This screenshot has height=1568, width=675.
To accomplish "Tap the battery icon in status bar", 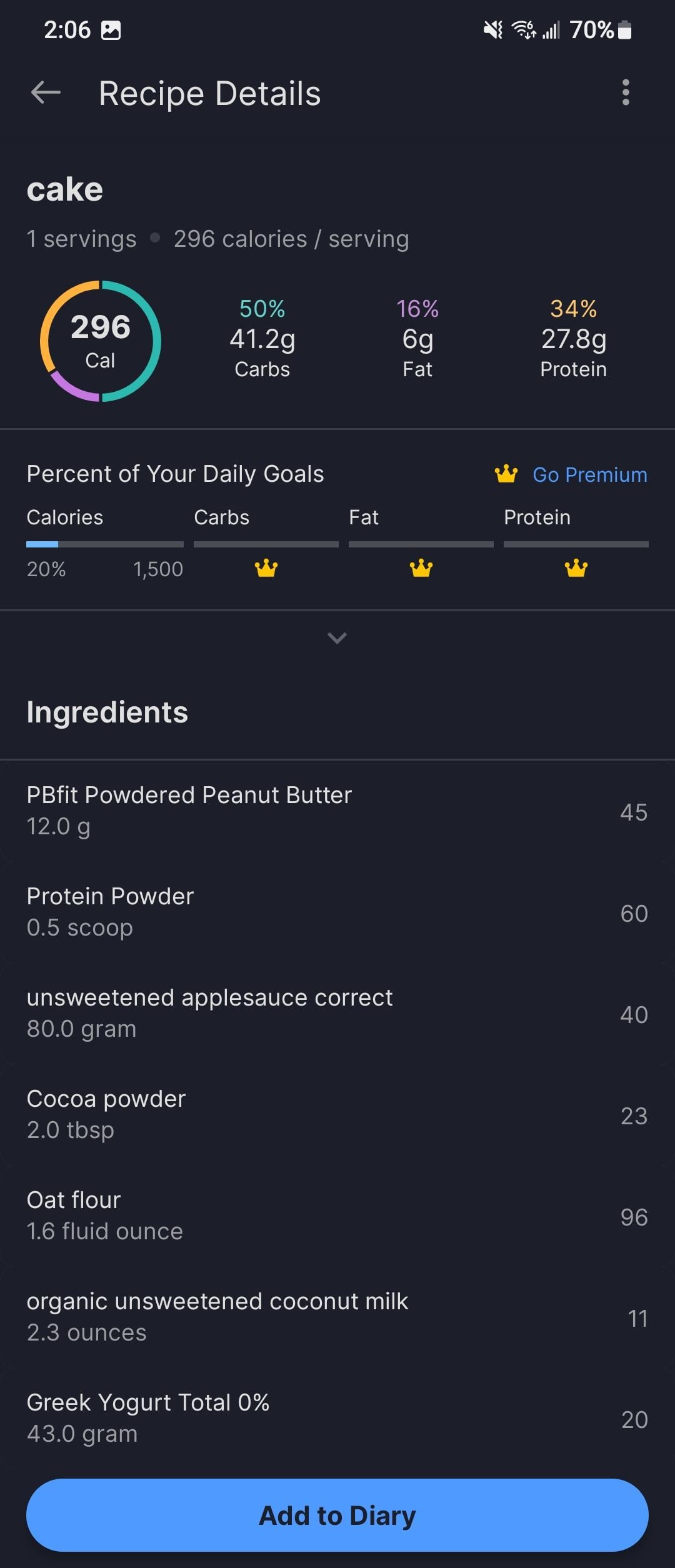I will (625, 29).
